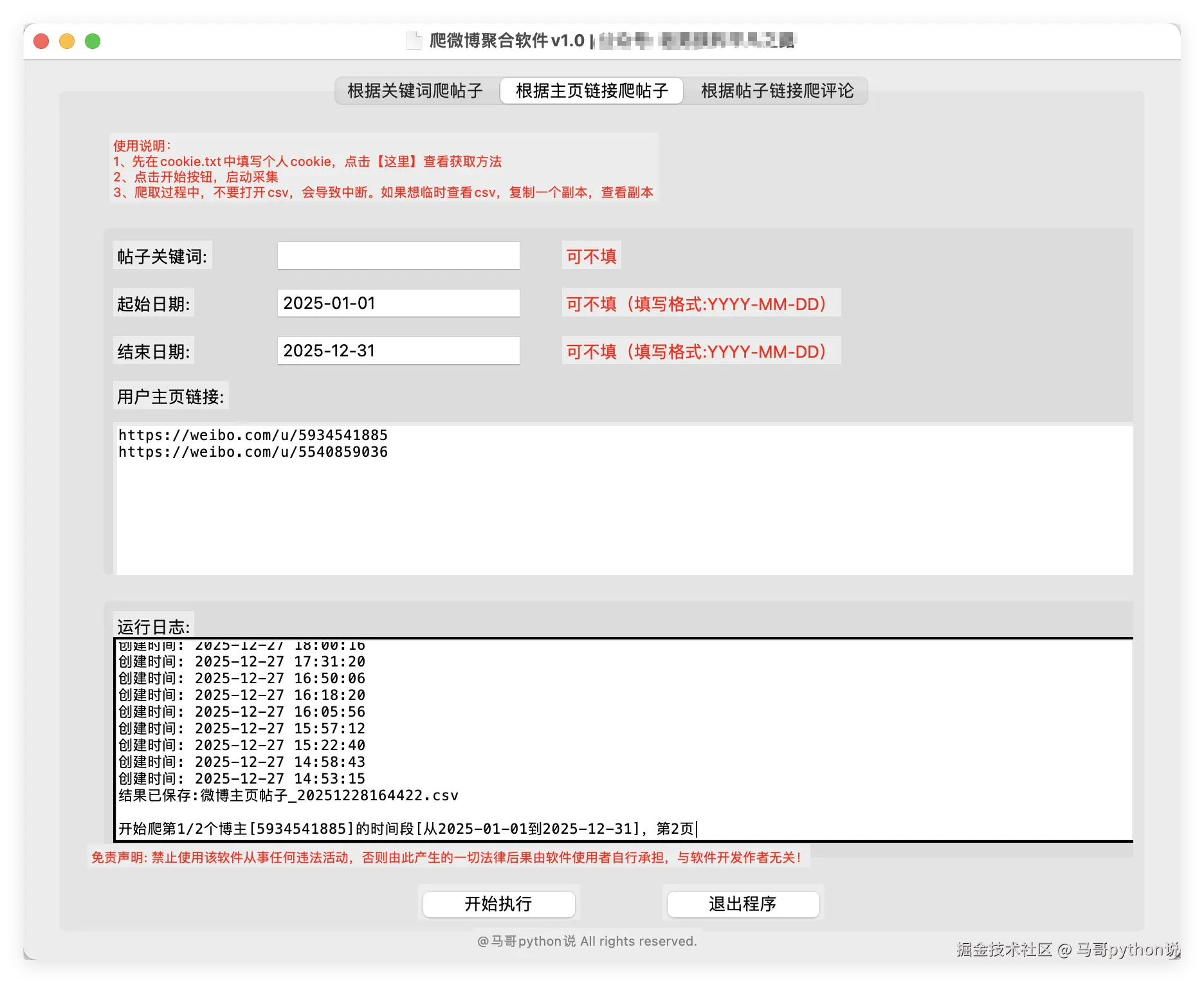Viewport: 1204px width, 983px height.
Task: Click the 免责声明 disclaimer text
Action: (447, 858)
